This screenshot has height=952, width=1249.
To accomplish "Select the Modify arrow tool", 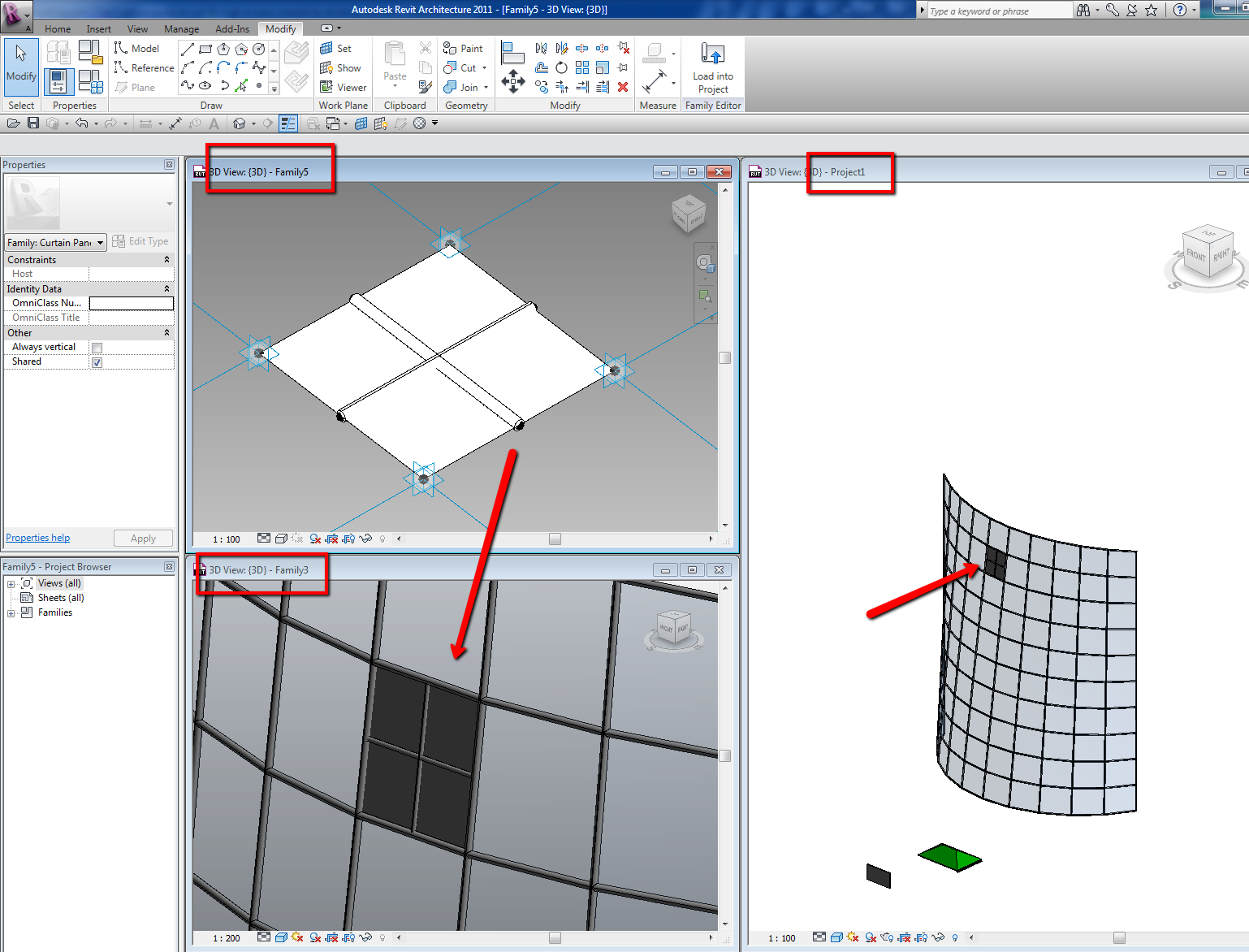I will [x=21, y=67].
